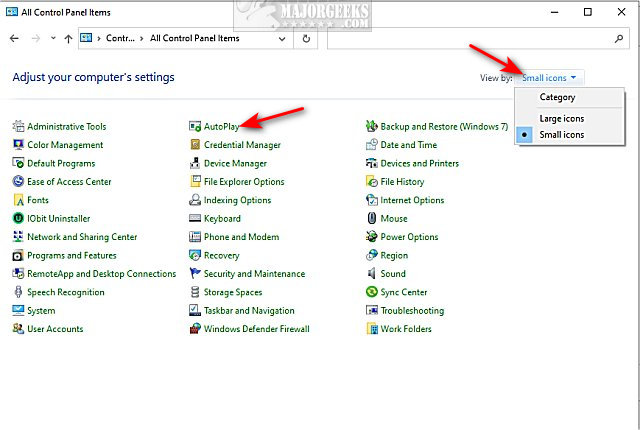Select the Small icons view option

coord(570,135)
